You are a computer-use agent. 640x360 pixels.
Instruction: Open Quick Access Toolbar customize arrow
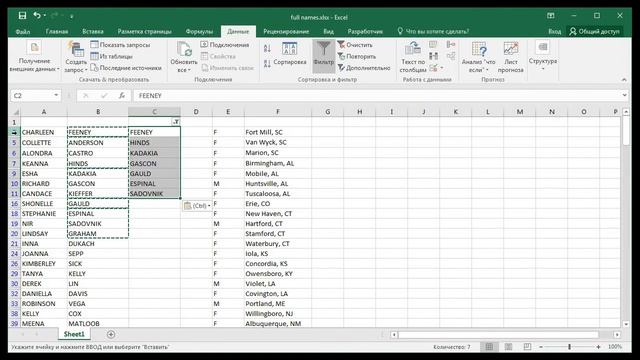(71, 16)
